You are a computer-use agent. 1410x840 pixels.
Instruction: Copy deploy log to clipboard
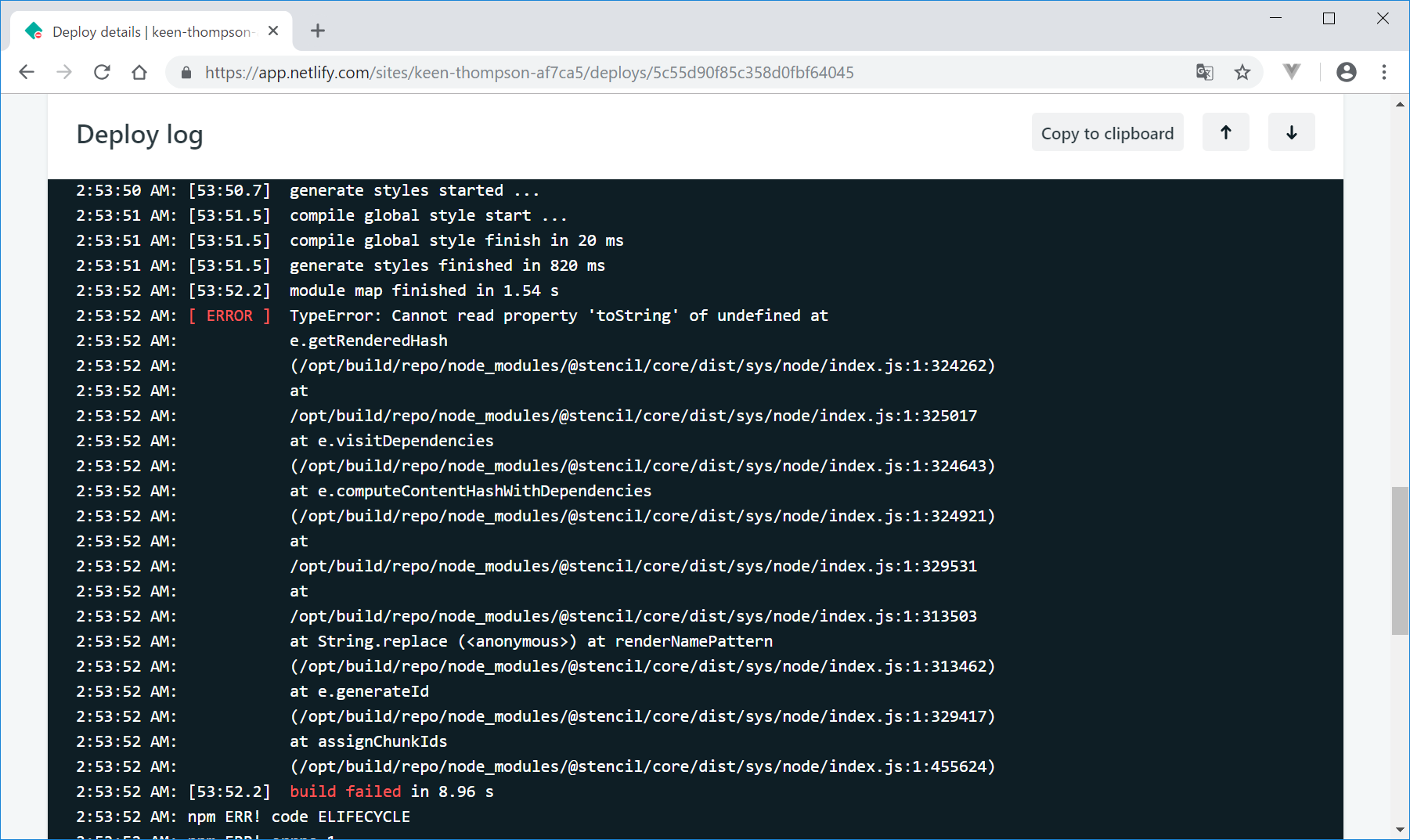click(x=1107, y=133)
